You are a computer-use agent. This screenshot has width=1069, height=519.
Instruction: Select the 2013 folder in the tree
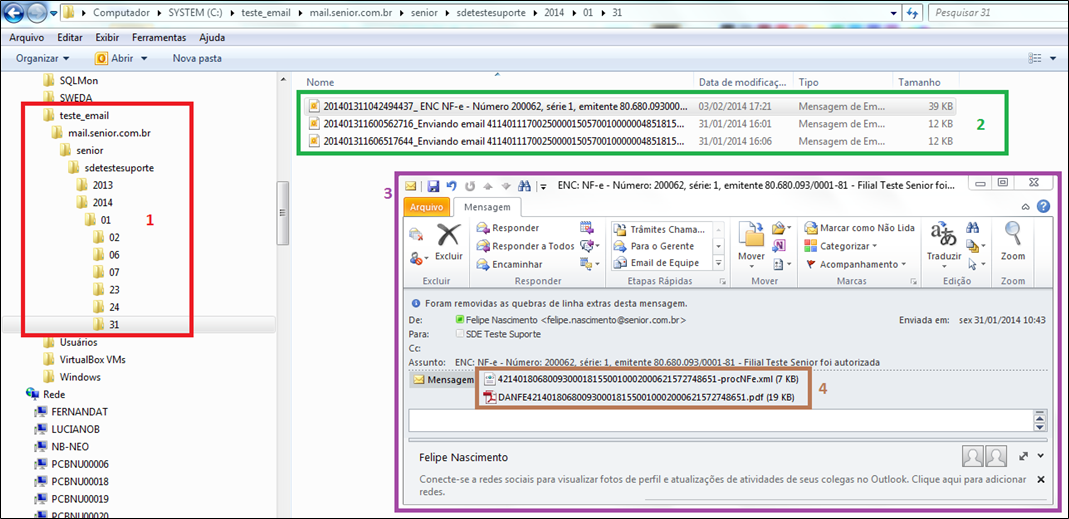coord(95,185)
